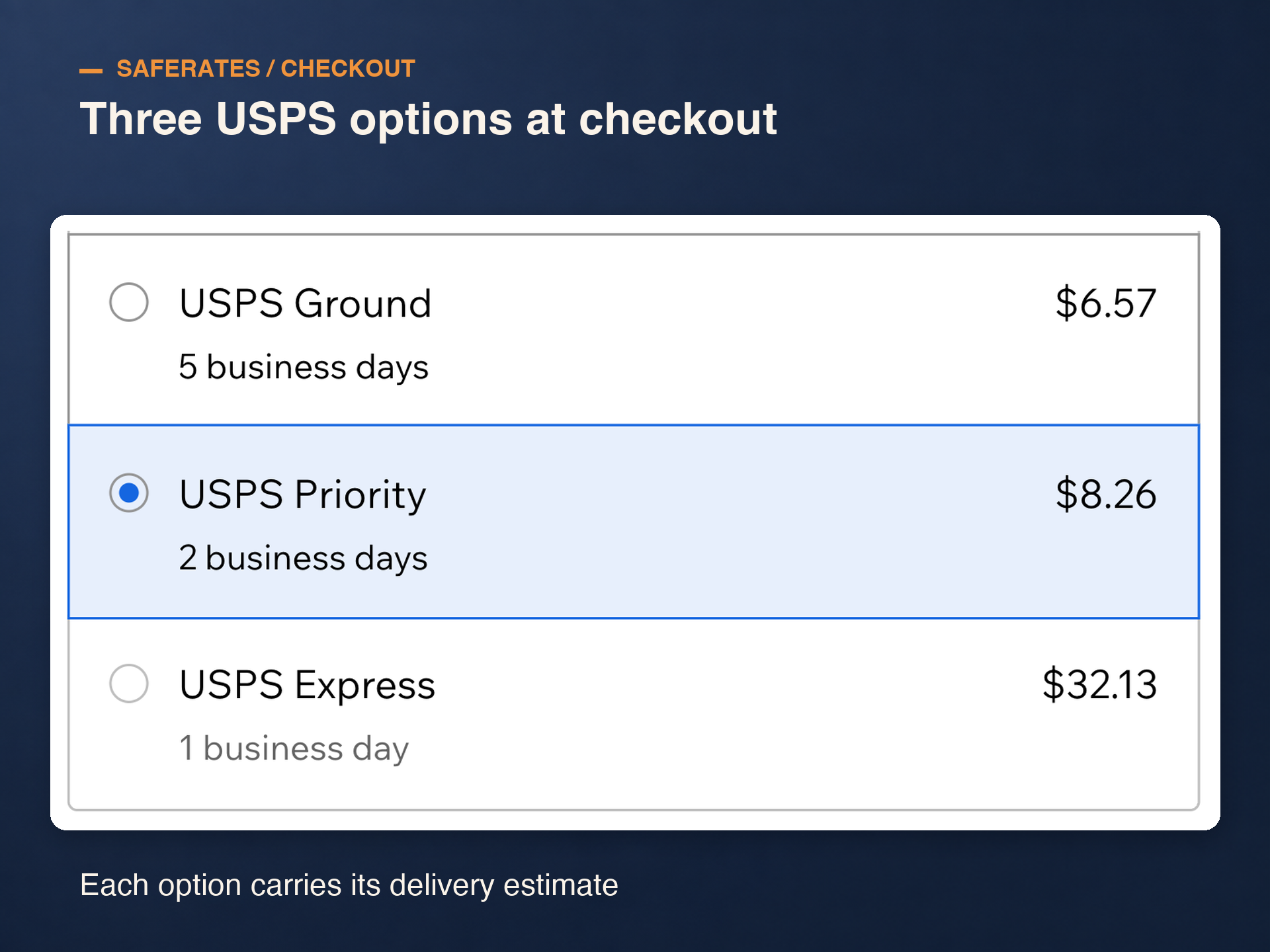Click the 5 business days estimate
This screenshot has width=1270, height=952.
tap(304, 368)
